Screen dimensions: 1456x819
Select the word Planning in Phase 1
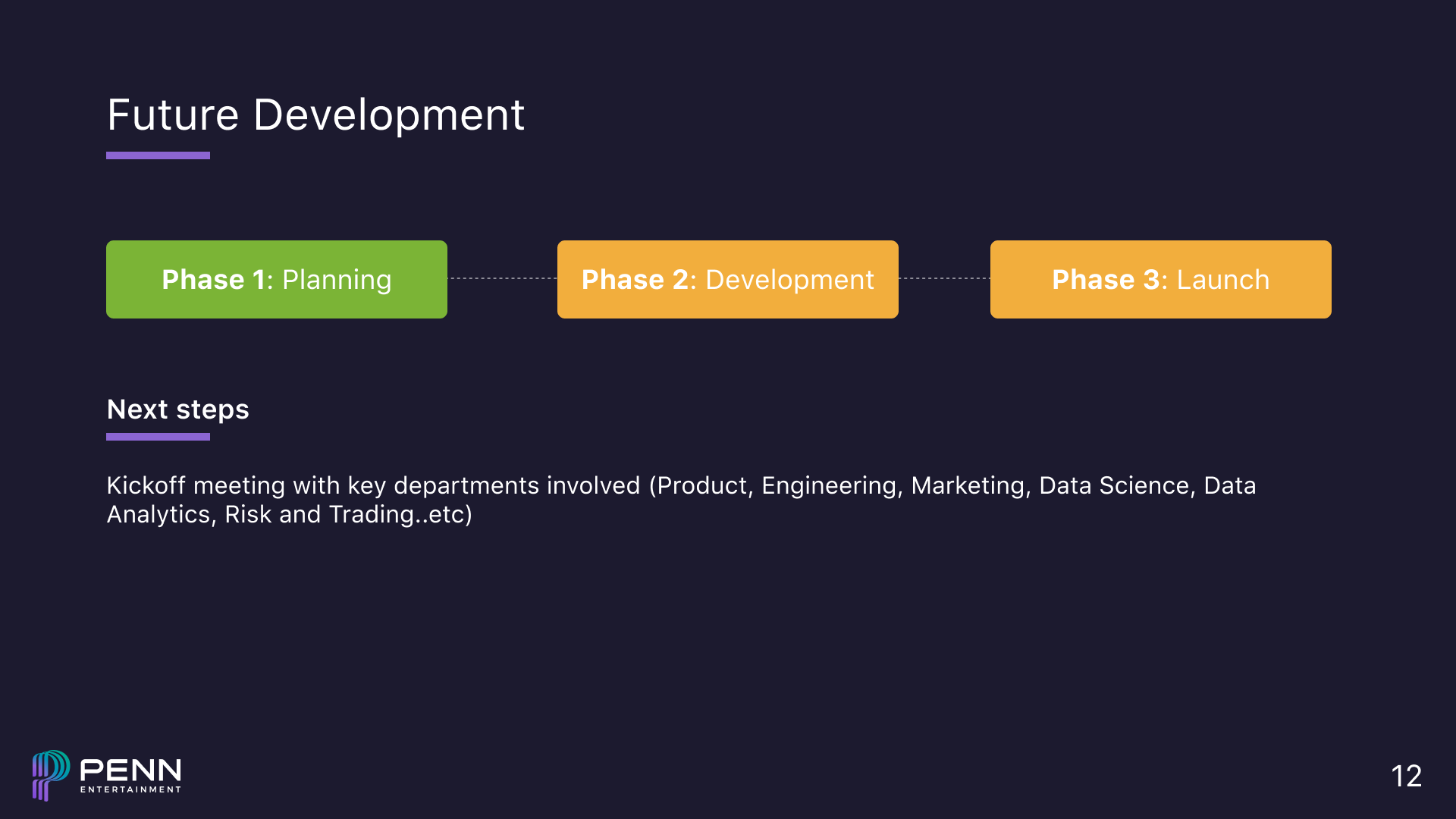pos(337,279)
